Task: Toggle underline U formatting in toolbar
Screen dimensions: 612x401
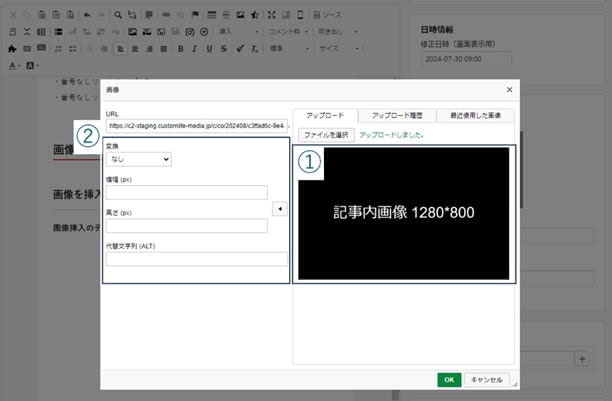Action: click(x=209, y=48)
